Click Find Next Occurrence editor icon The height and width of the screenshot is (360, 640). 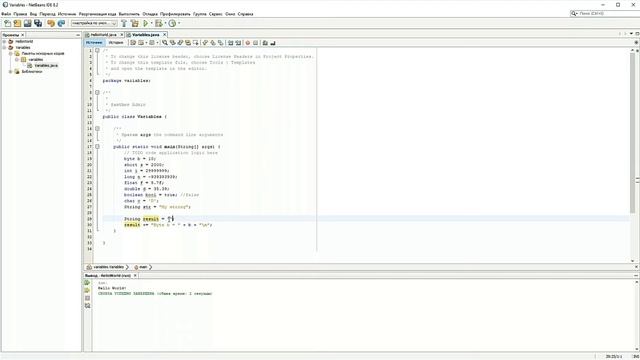[x=180, y=42]
